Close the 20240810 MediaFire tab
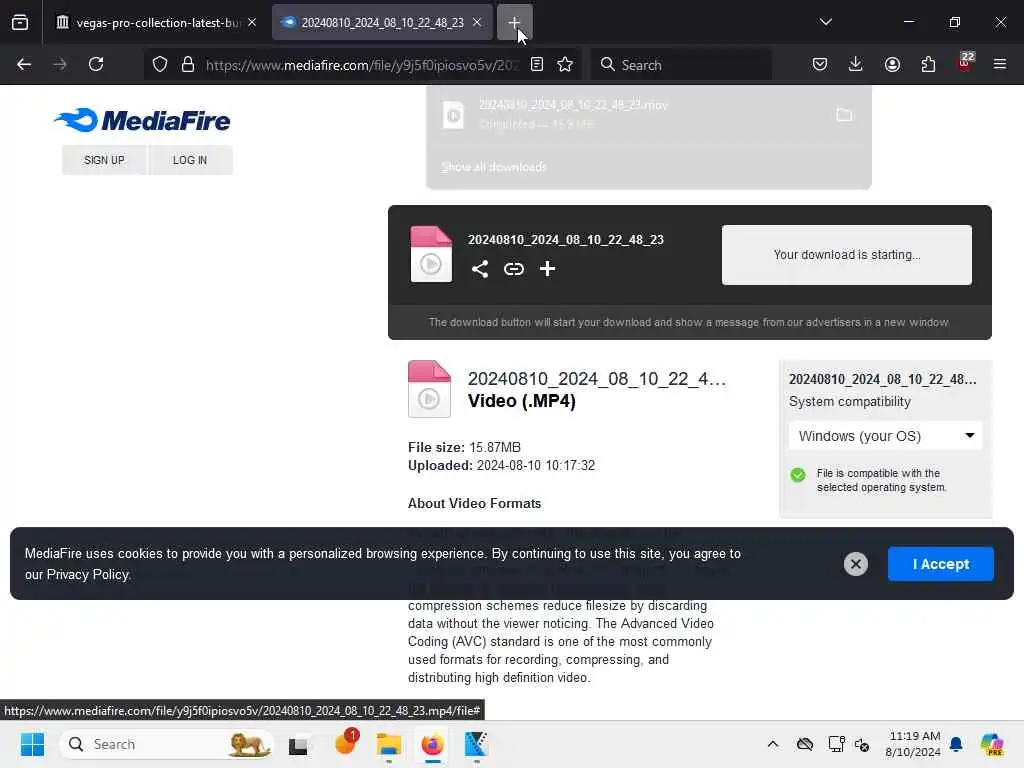This screenshot has width=1024, height=768. 477,22
